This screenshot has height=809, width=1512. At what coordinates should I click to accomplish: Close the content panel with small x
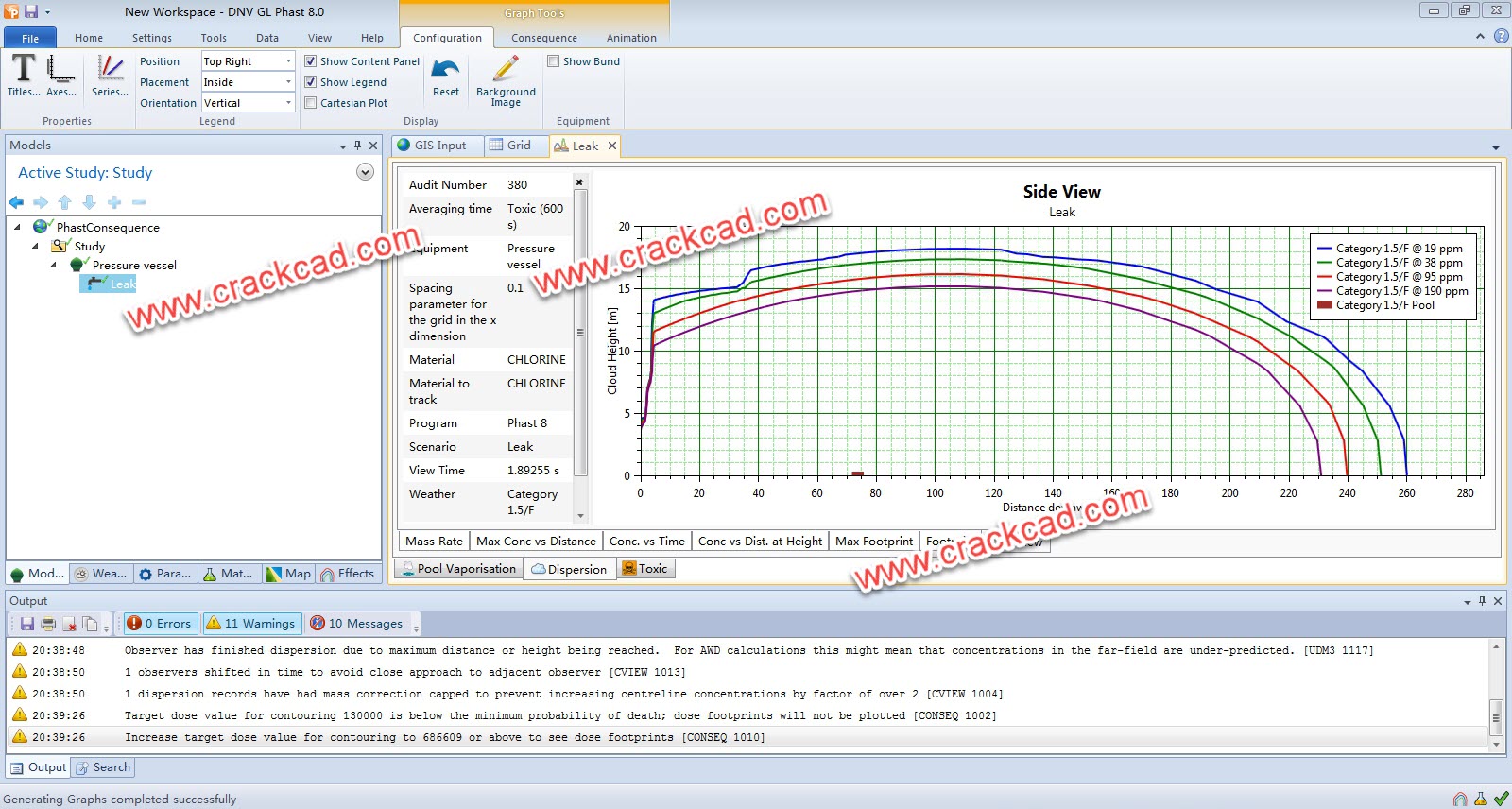[579, 182]
